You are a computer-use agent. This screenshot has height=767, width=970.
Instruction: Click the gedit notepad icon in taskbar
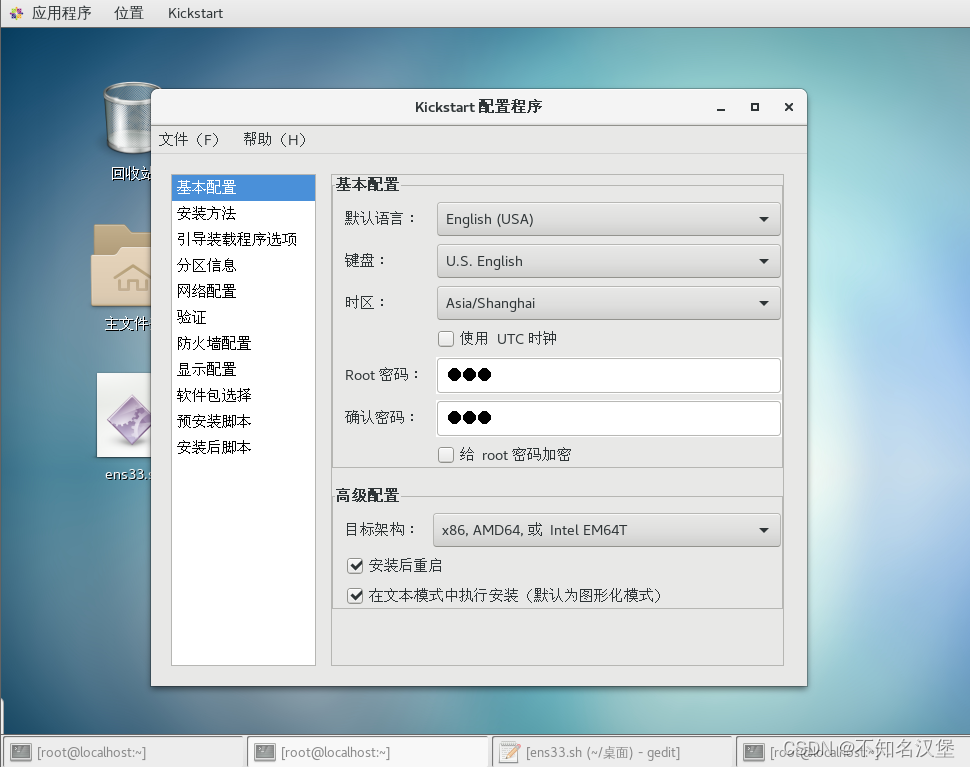pos(509,752)
